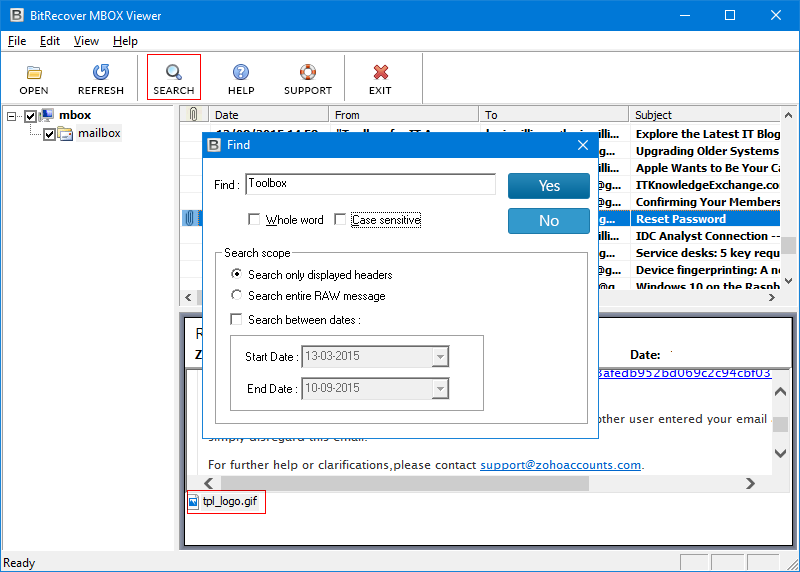Image resolution: width=800 pixels, height=572 pixels.
Task: Select the Confirming Your Members email
Action: pyautogui.click(x=707, y=202)
